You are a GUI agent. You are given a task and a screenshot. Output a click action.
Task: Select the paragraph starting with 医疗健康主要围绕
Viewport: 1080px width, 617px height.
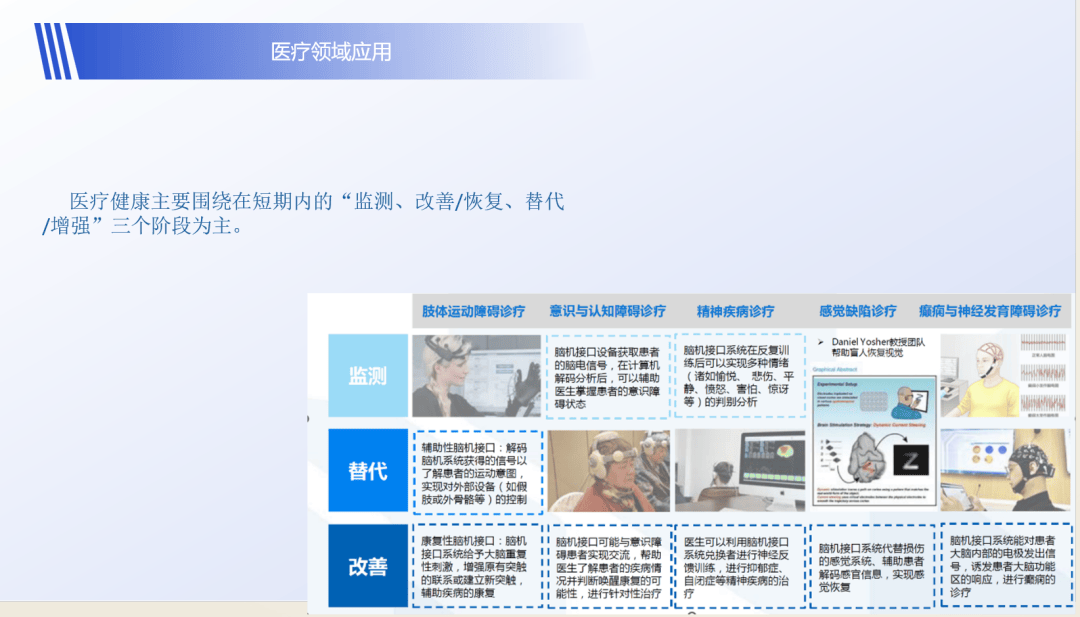click(x=304, y=213)
